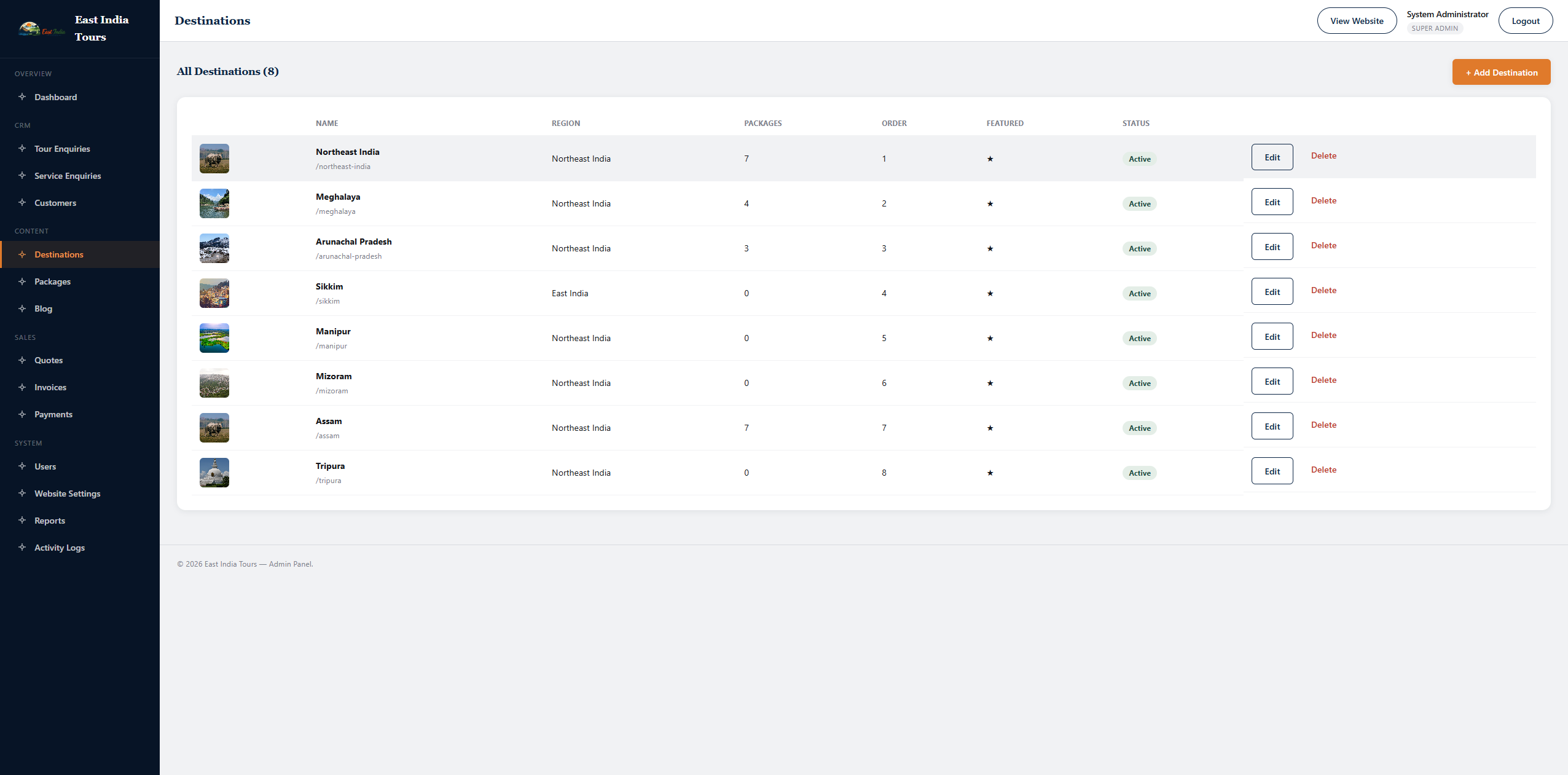The width and height of the screenshot is (1568, 775).
Task: Click the Active status badge for Arunachal Pradesh
Action: [1139, 248]
